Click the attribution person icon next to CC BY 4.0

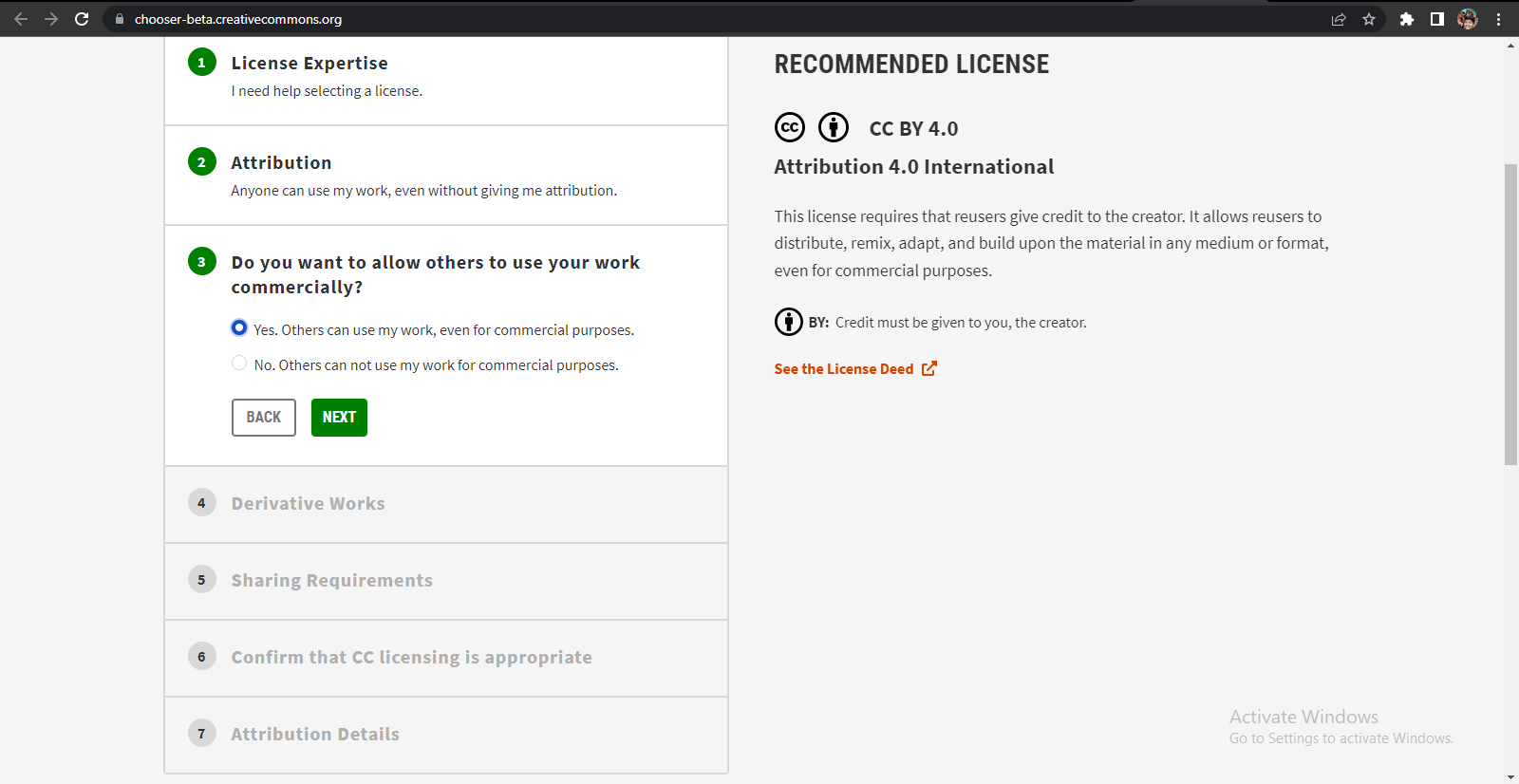click(834, 127)
